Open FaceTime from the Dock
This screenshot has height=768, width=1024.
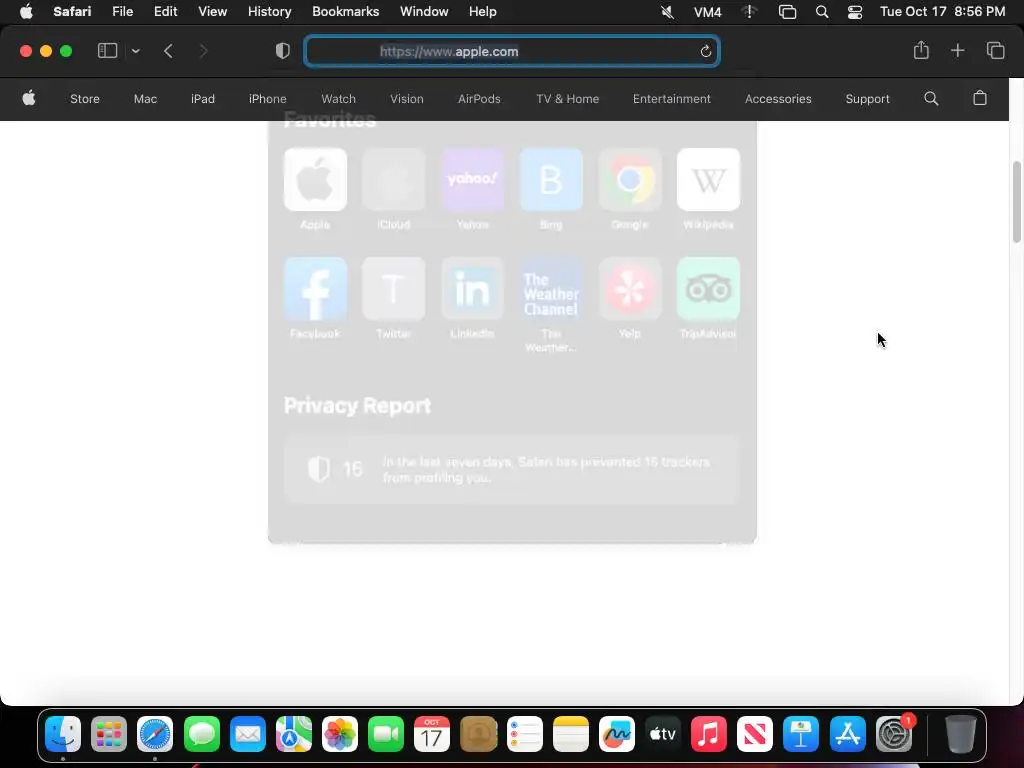(386, 734)
